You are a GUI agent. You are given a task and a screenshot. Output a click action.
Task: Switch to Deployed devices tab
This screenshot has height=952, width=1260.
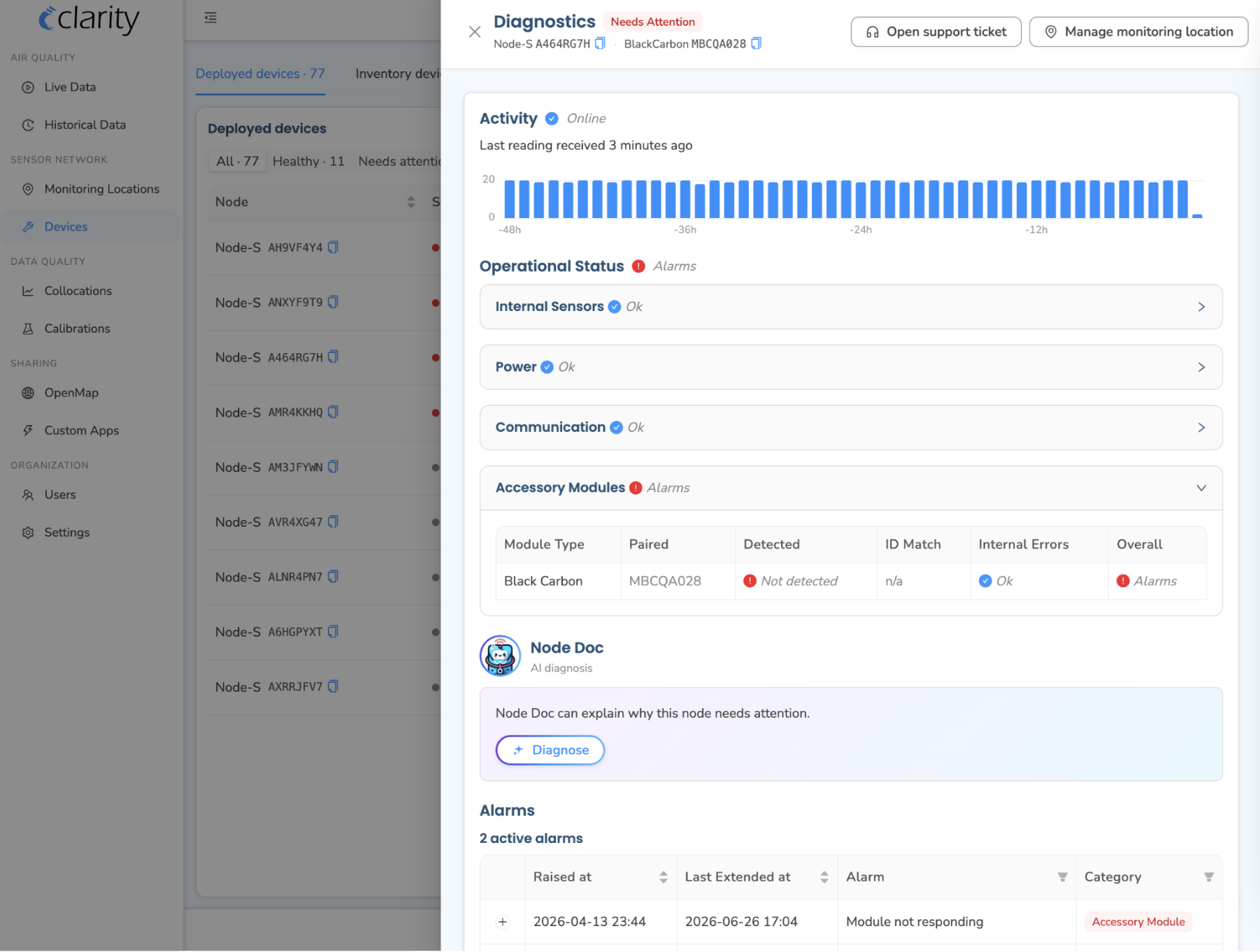(x=260, y=74)
